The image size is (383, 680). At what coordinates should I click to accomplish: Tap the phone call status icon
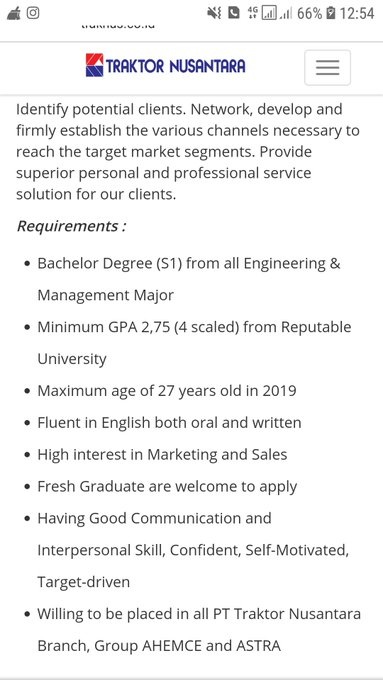[234, 13]
